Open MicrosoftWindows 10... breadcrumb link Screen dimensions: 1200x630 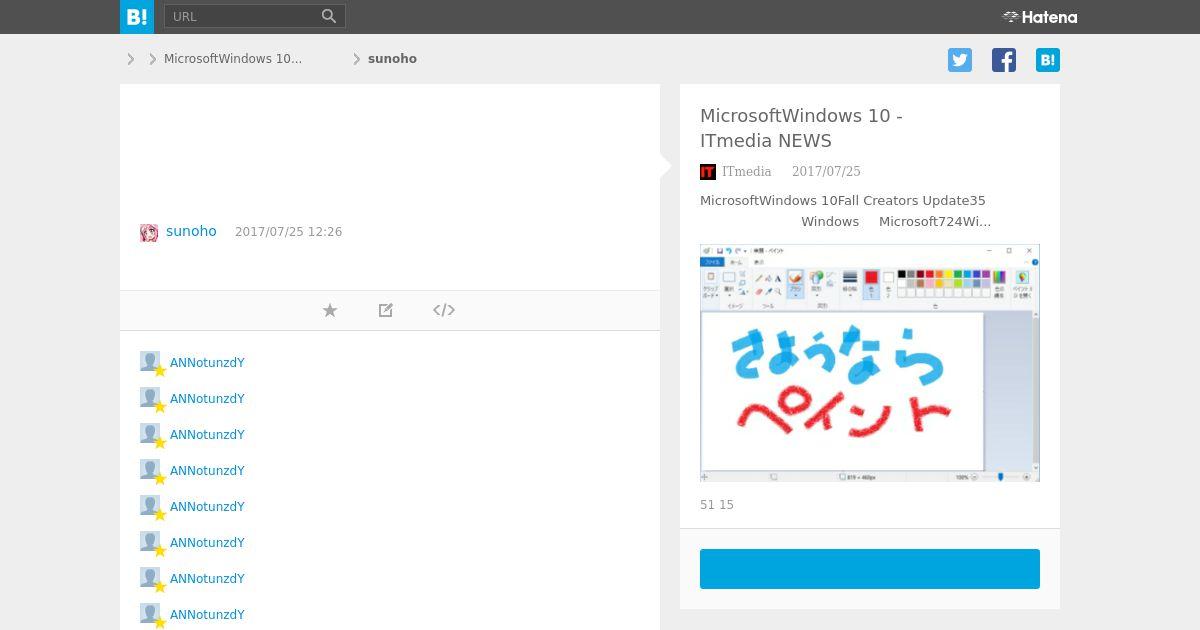[x=233, y=59]
